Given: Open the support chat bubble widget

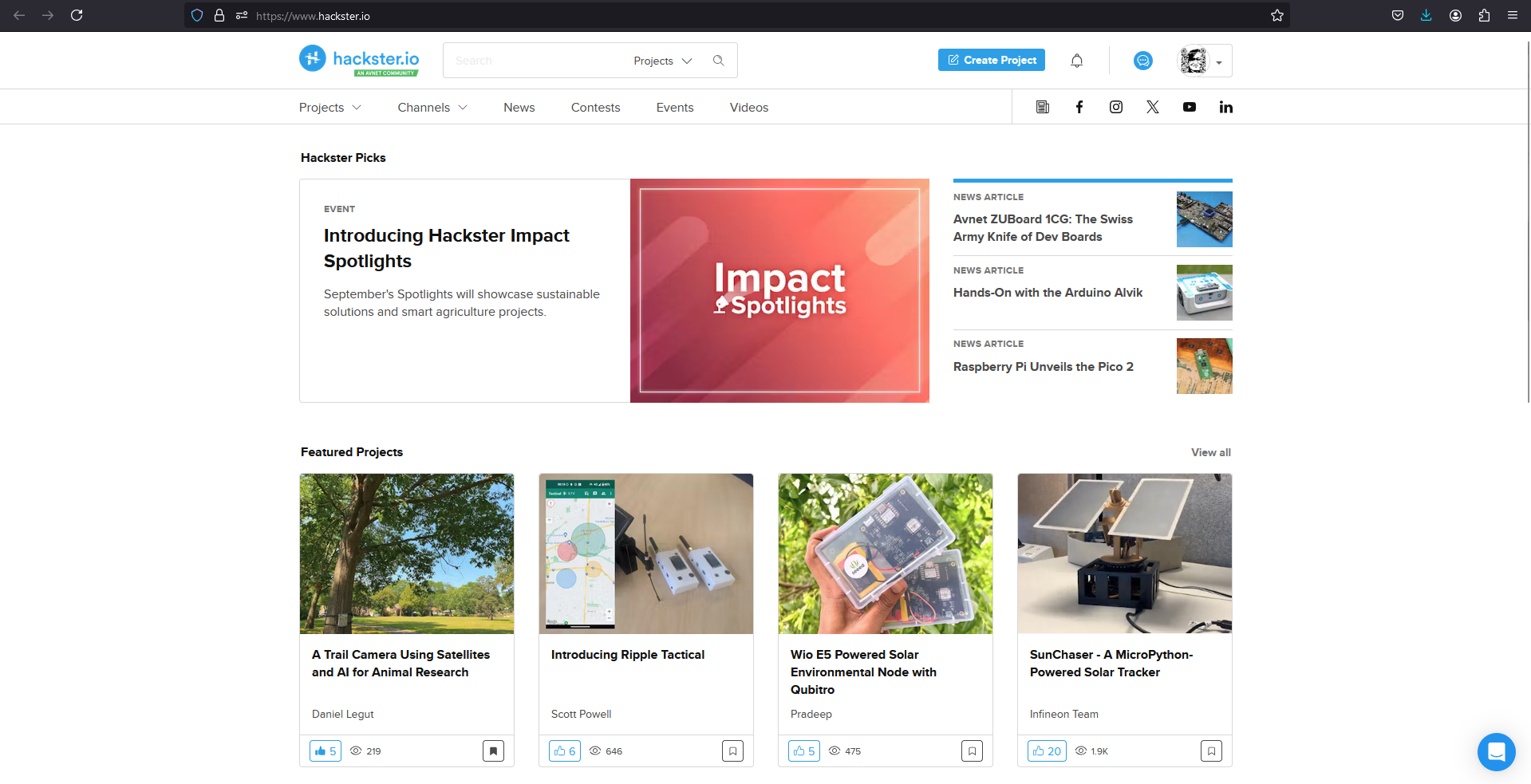Looking at the screenshot, I should coord(1497,752).
